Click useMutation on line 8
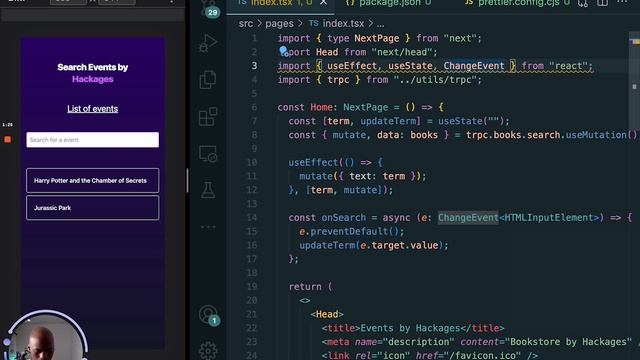Viewport: 640px width, 360px height. [596, 135]
